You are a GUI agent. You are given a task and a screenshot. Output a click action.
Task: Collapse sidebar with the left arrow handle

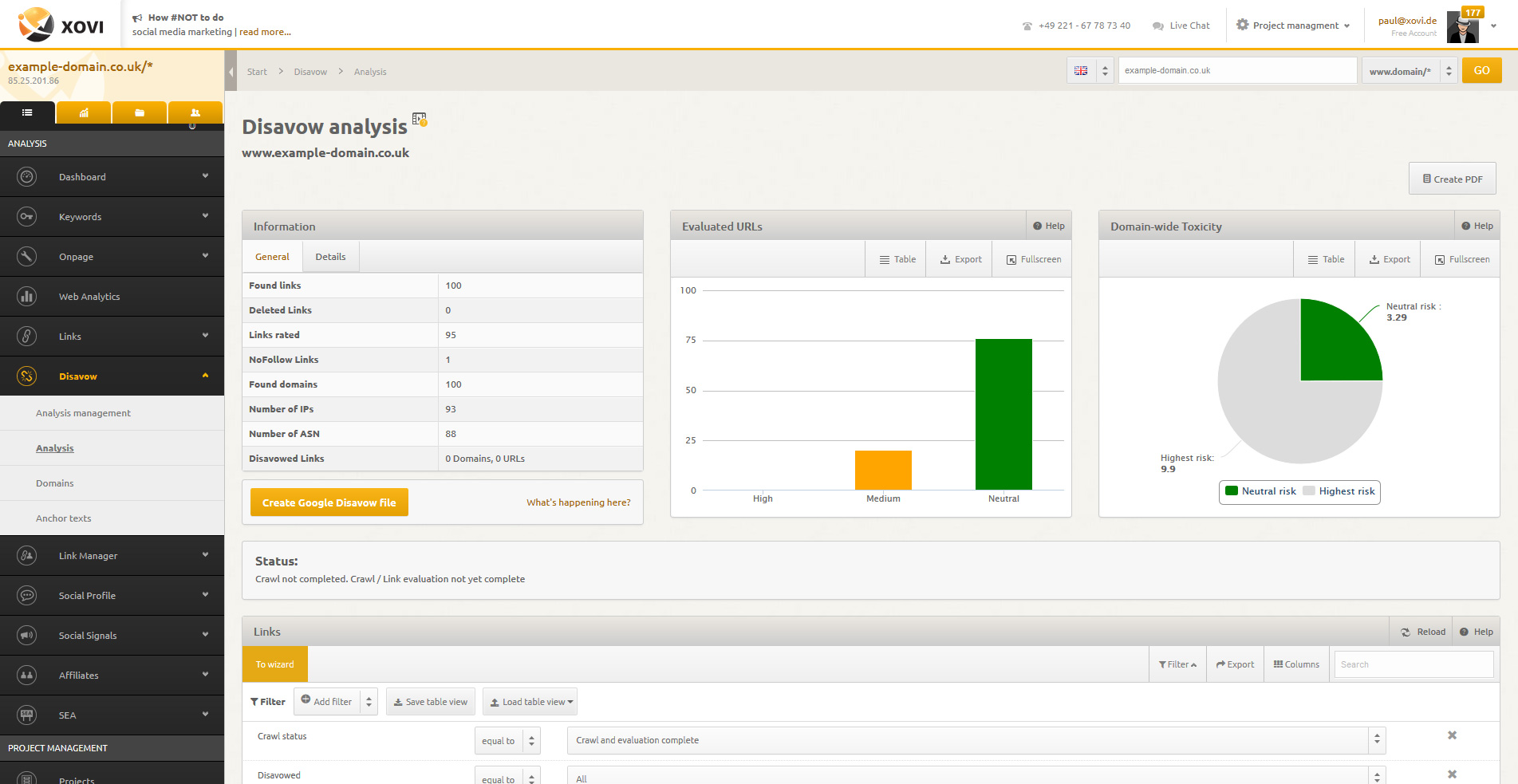(231, 72)
